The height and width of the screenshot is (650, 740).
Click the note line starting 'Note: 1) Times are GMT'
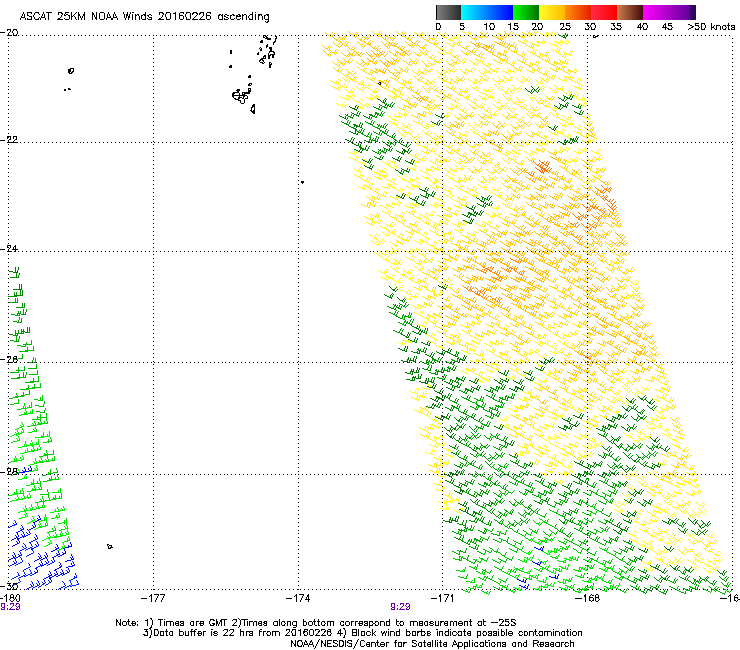coord(316,623)
